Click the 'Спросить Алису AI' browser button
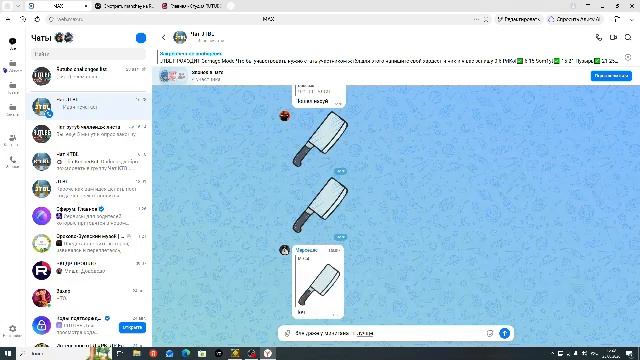This screenshot has height=360, width=640. pos(575,19)
